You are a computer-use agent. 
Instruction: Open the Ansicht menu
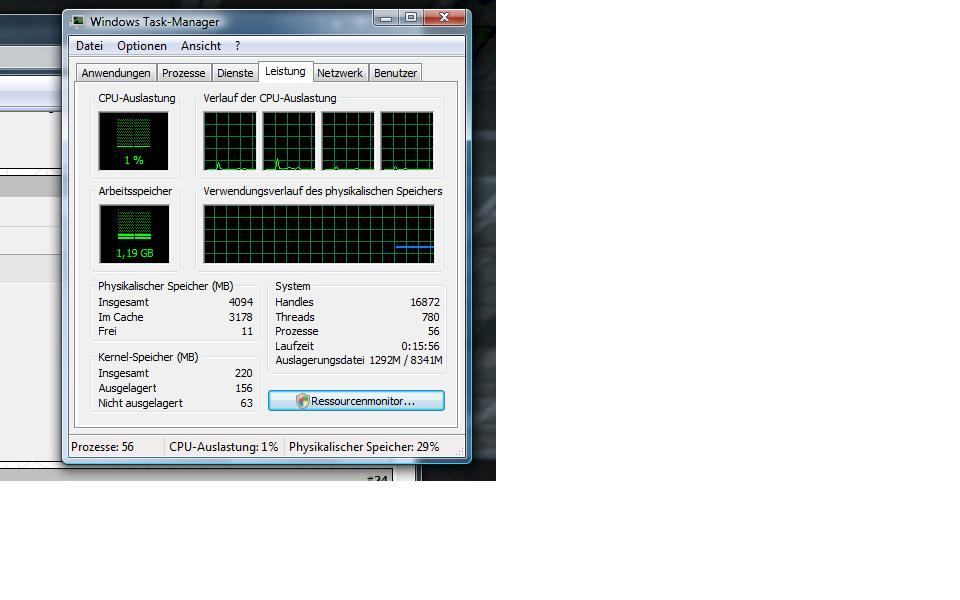pyautogui.click(x=201, y=46)
